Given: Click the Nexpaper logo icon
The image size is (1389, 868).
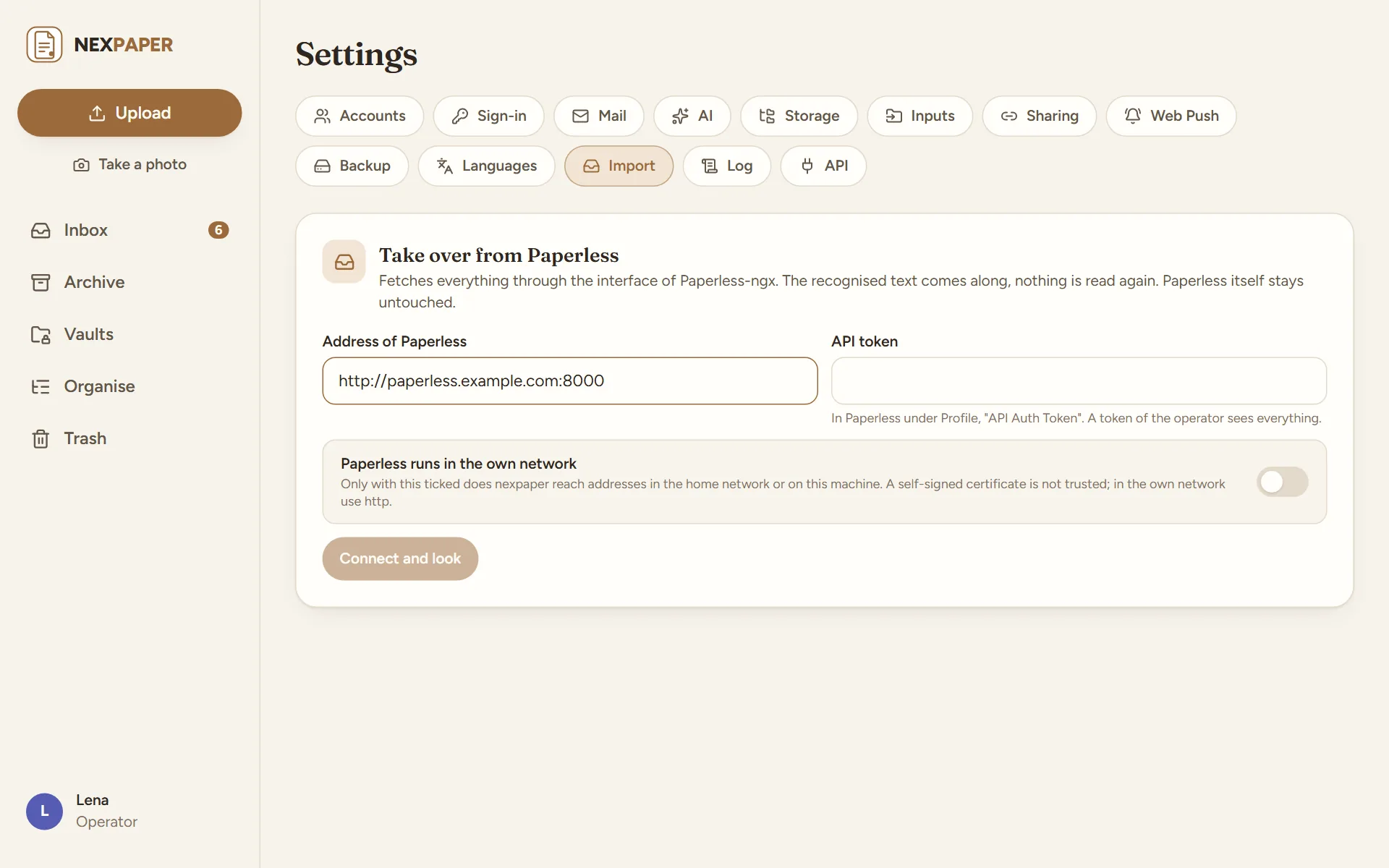Looking at the screenshot, I should [44, 45].
